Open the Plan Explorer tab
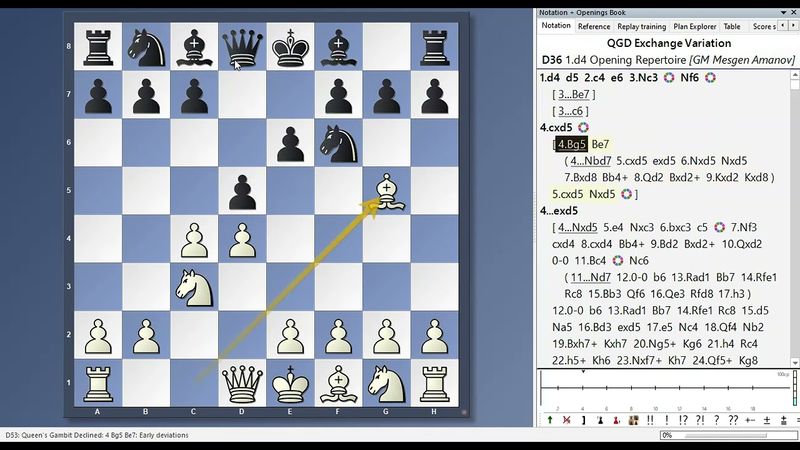This screenshot has height=450, width=800. pos(694,27)
